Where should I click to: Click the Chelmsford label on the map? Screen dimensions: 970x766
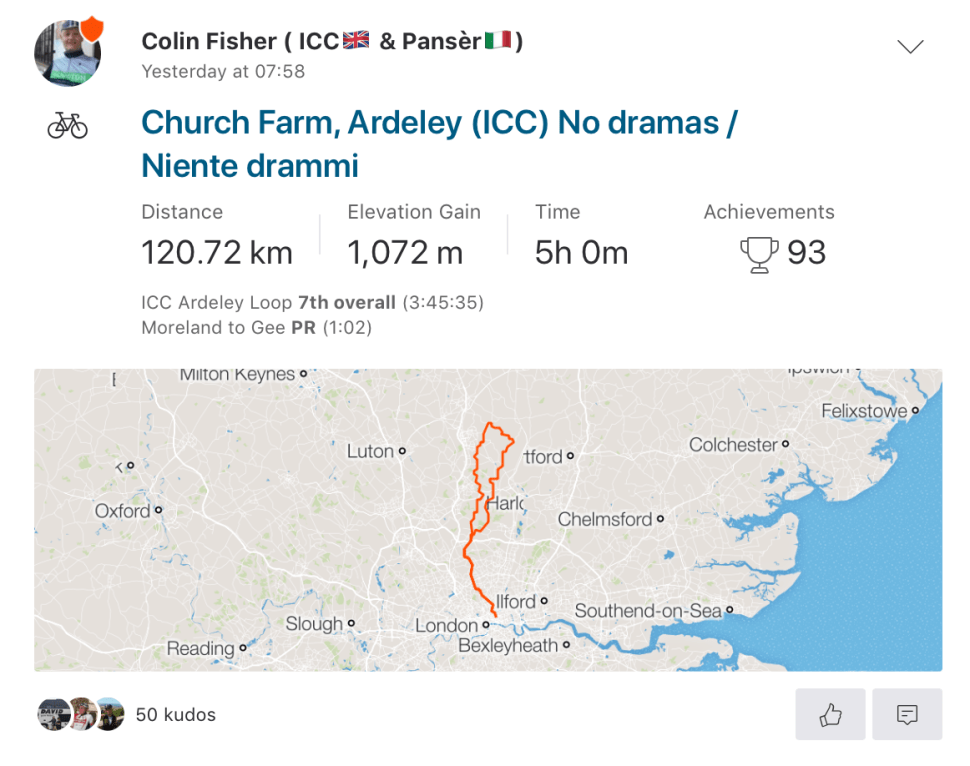click(604, 519)
